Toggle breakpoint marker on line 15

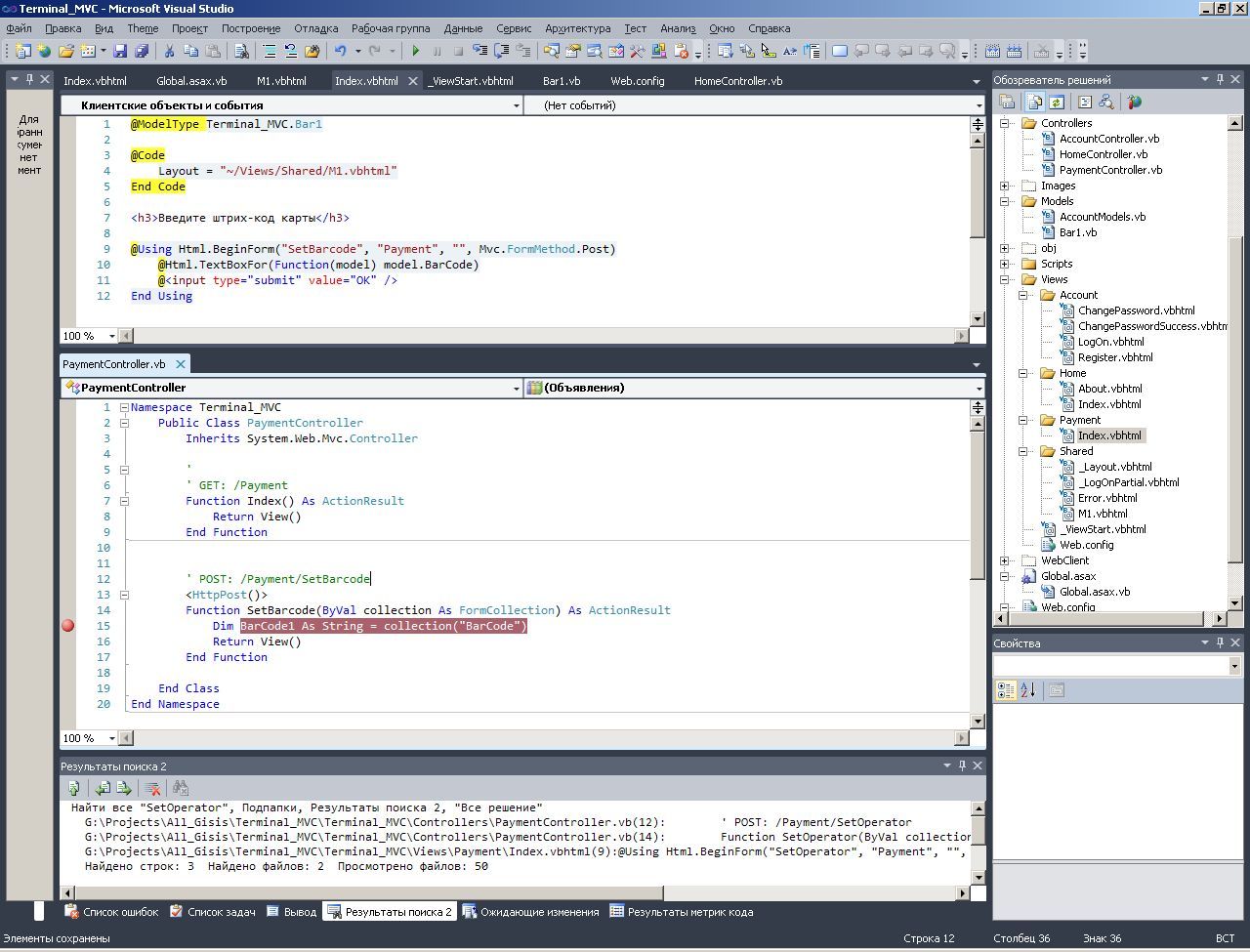pos(68,626)
